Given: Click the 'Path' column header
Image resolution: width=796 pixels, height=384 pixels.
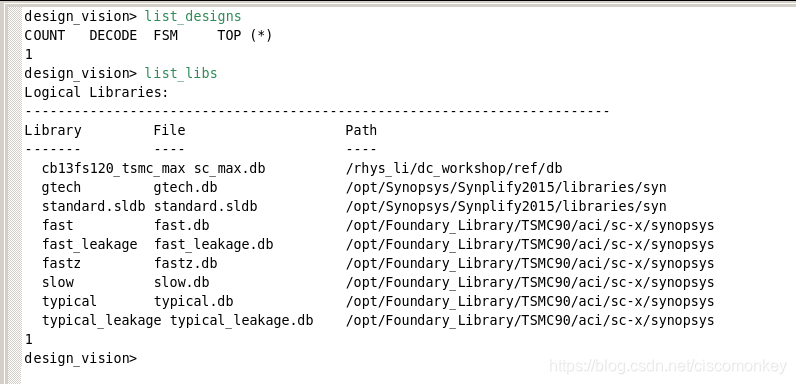Looking at the screenshot, I should tap(361, 131).
